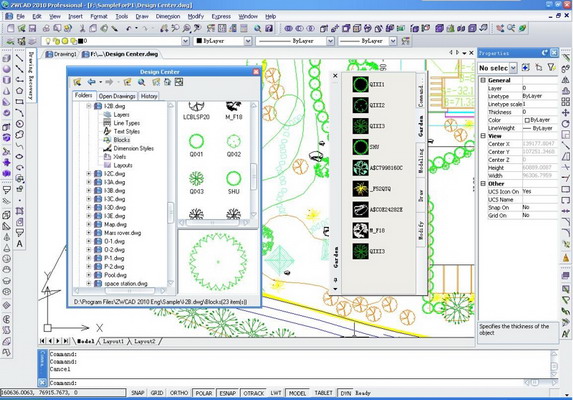
Task: Click the Polygon tool in the draw toolbar
Action: pyautogui.click(x=20, y=91)
